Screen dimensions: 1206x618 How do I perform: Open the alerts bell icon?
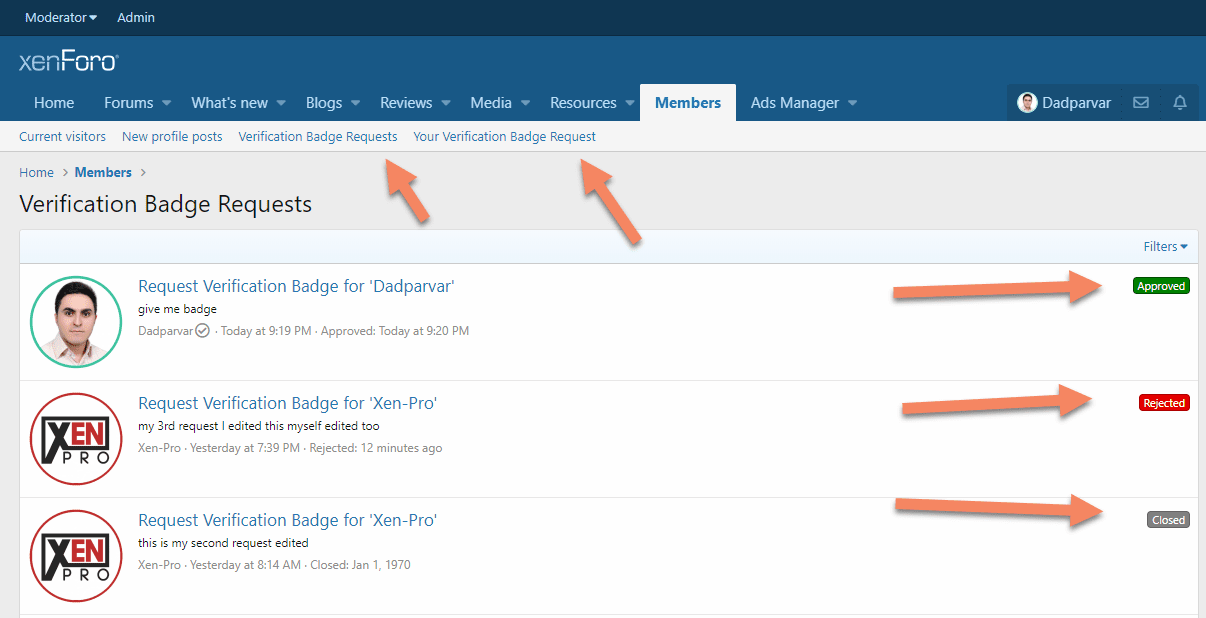[1179, 103]
